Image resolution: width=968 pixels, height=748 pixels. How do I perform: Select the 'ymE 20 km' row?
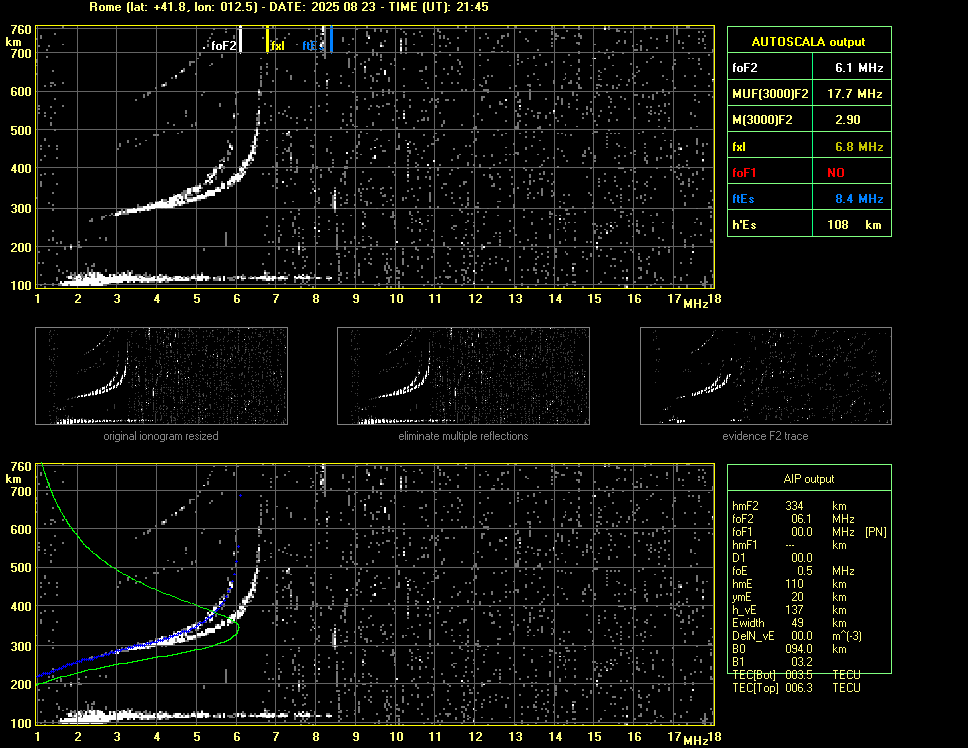click(x=789, y=597)
